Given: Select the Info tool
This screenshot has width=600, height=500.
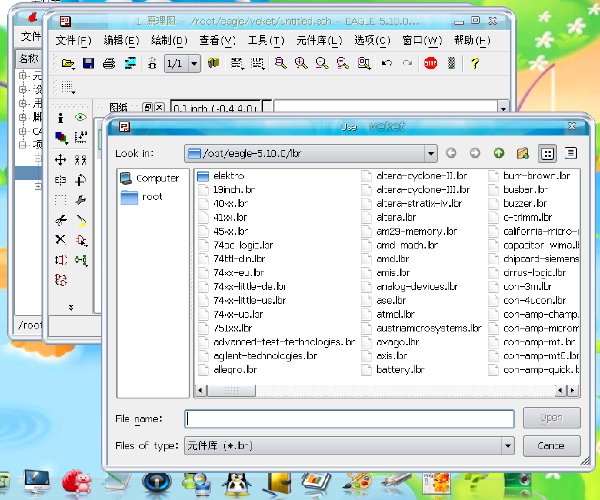Looking at the screenshot, I should [x=60, y=118].
